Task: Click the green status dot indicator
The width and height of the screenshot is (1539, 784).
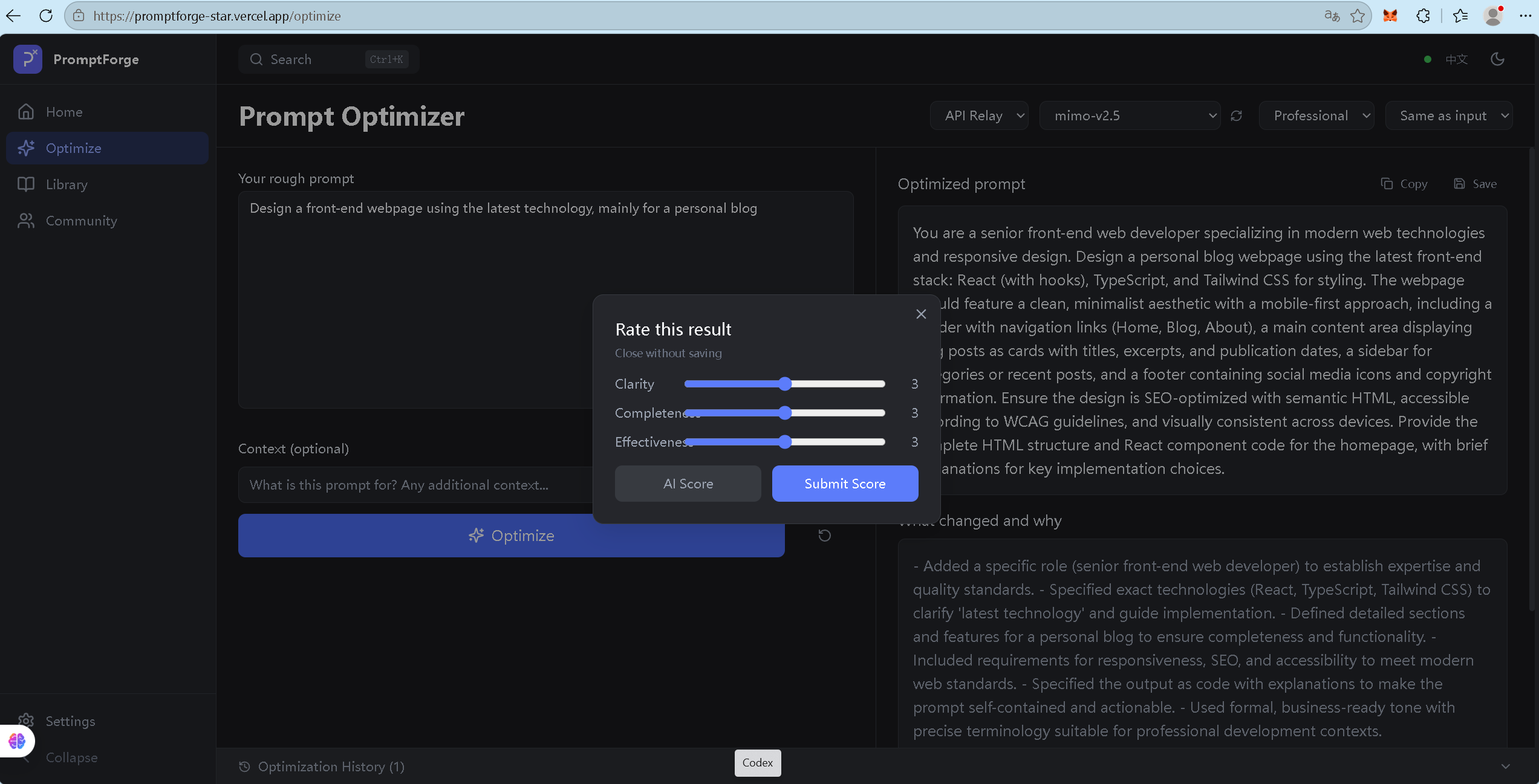Action: pos(1428,59)
